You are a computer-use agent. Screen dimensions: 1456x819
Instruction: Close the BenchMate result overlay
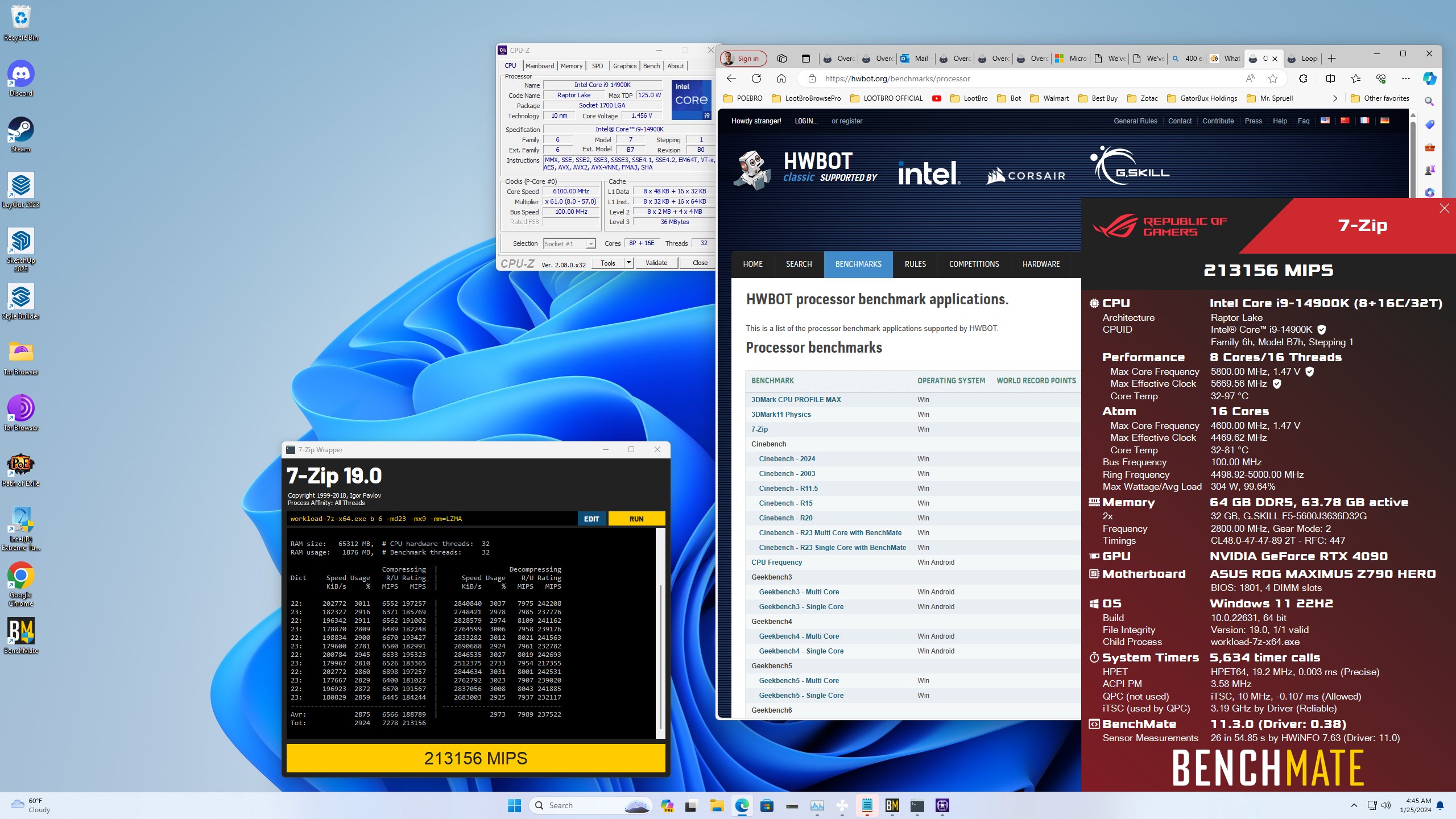[x=1444, y=209]
